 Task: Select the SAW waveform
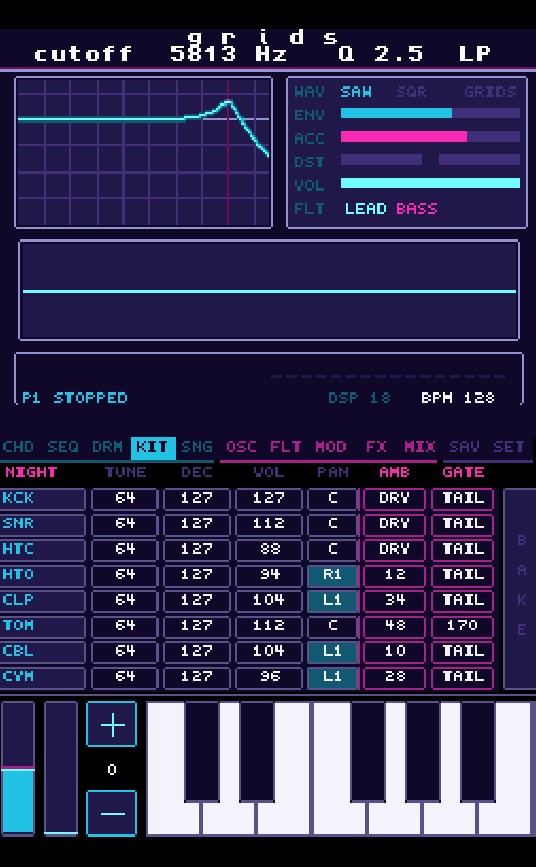click(356, 92)
